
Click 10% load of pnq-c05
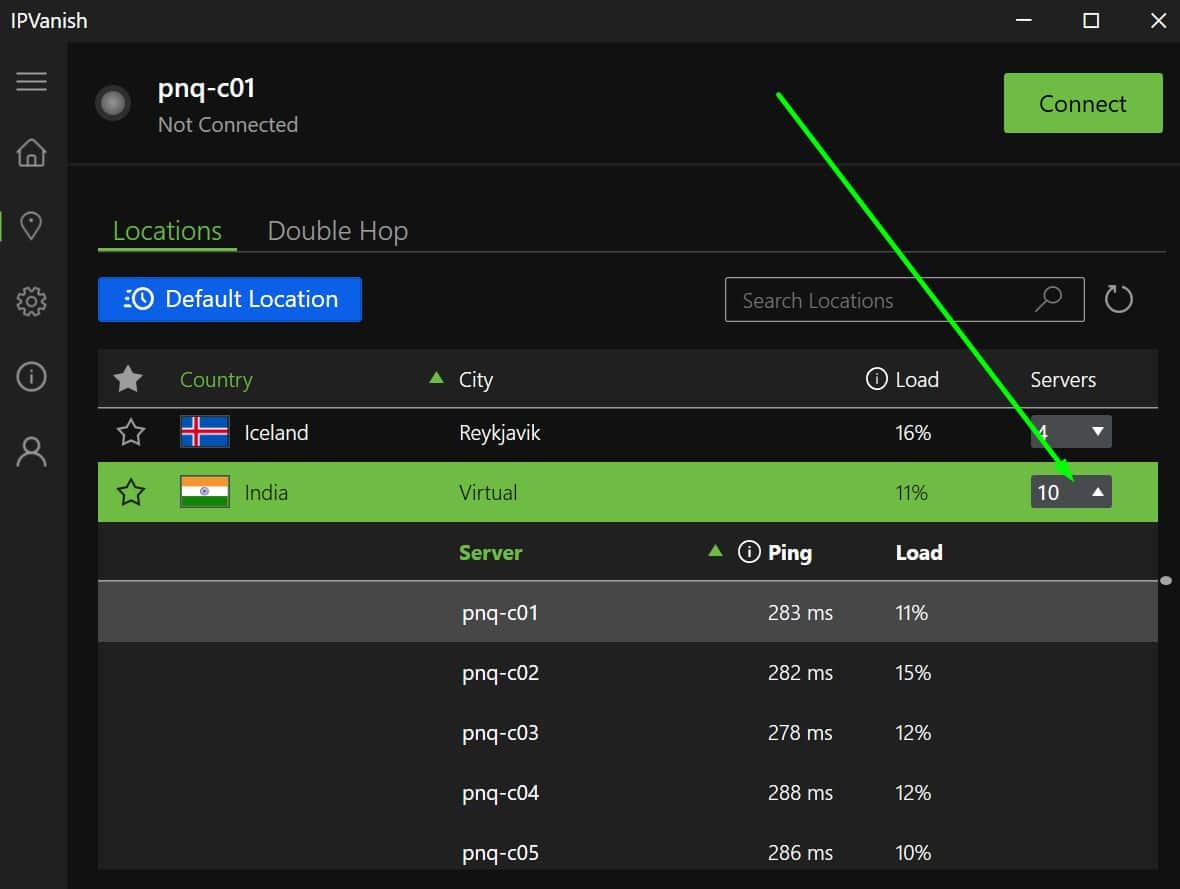point(913,854)
